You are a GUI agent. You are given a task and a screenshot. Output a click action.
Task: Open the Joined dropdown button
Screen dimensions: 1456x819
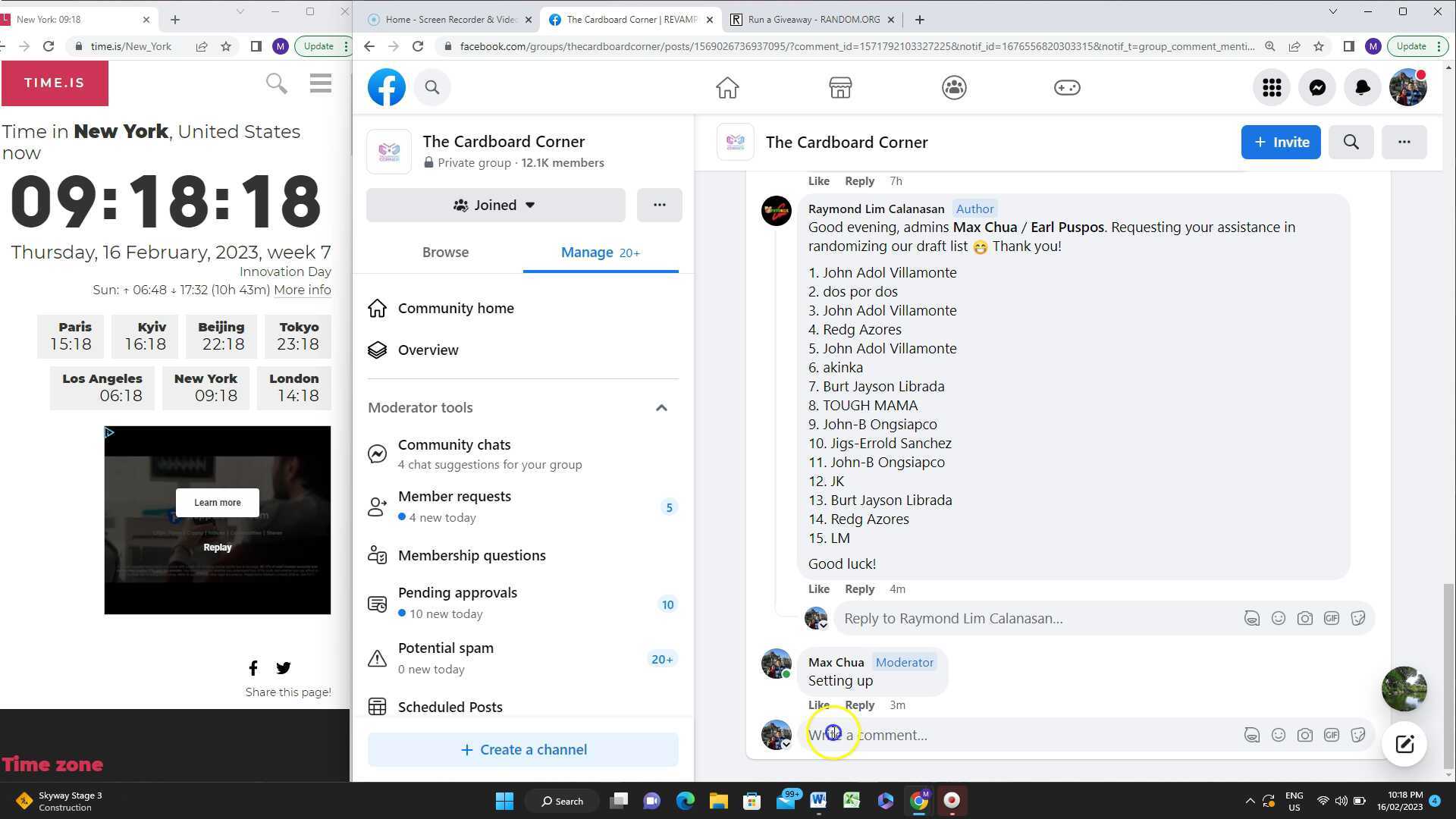pos(495,206)
